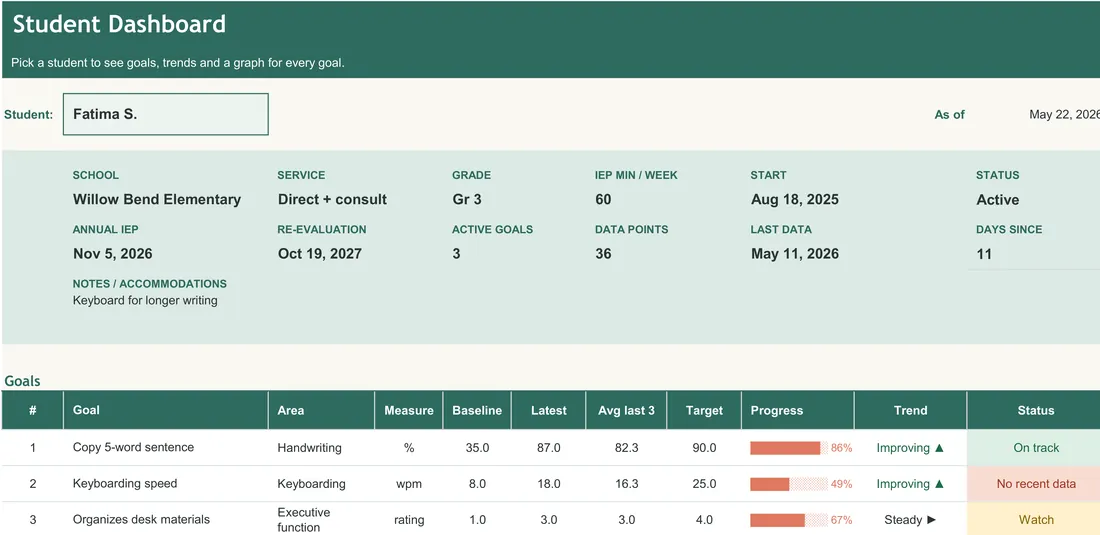Click the target value 25.0

(704, 484)
